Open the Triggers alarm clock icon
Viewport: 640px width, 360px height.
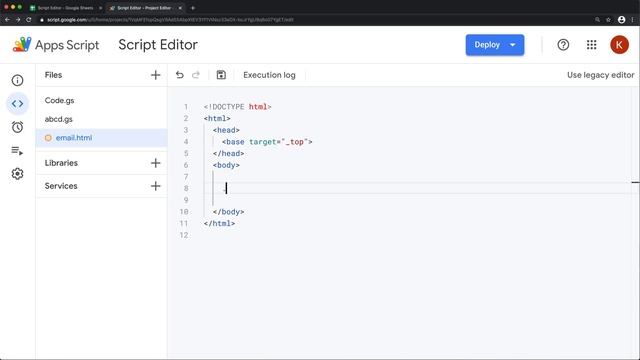tap(17, 127)
